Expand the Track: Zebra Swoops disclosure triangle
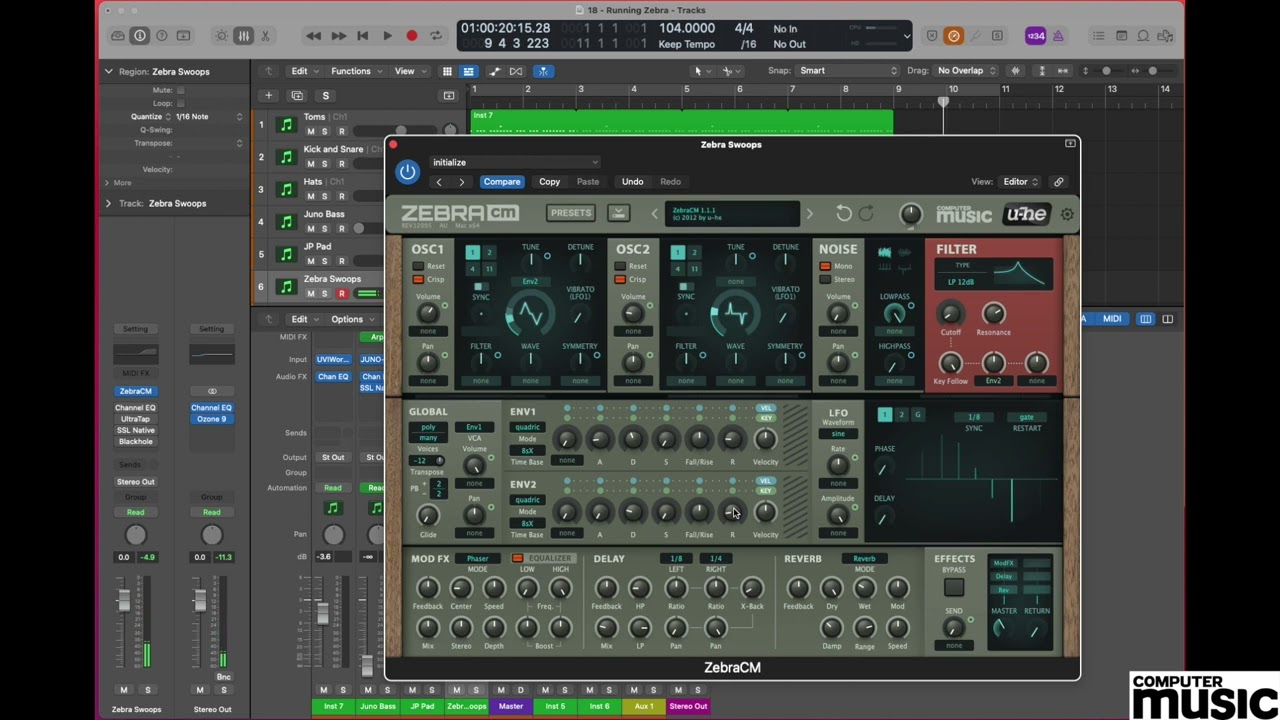This screenshot has height=720, width=1280. [108, 203]
